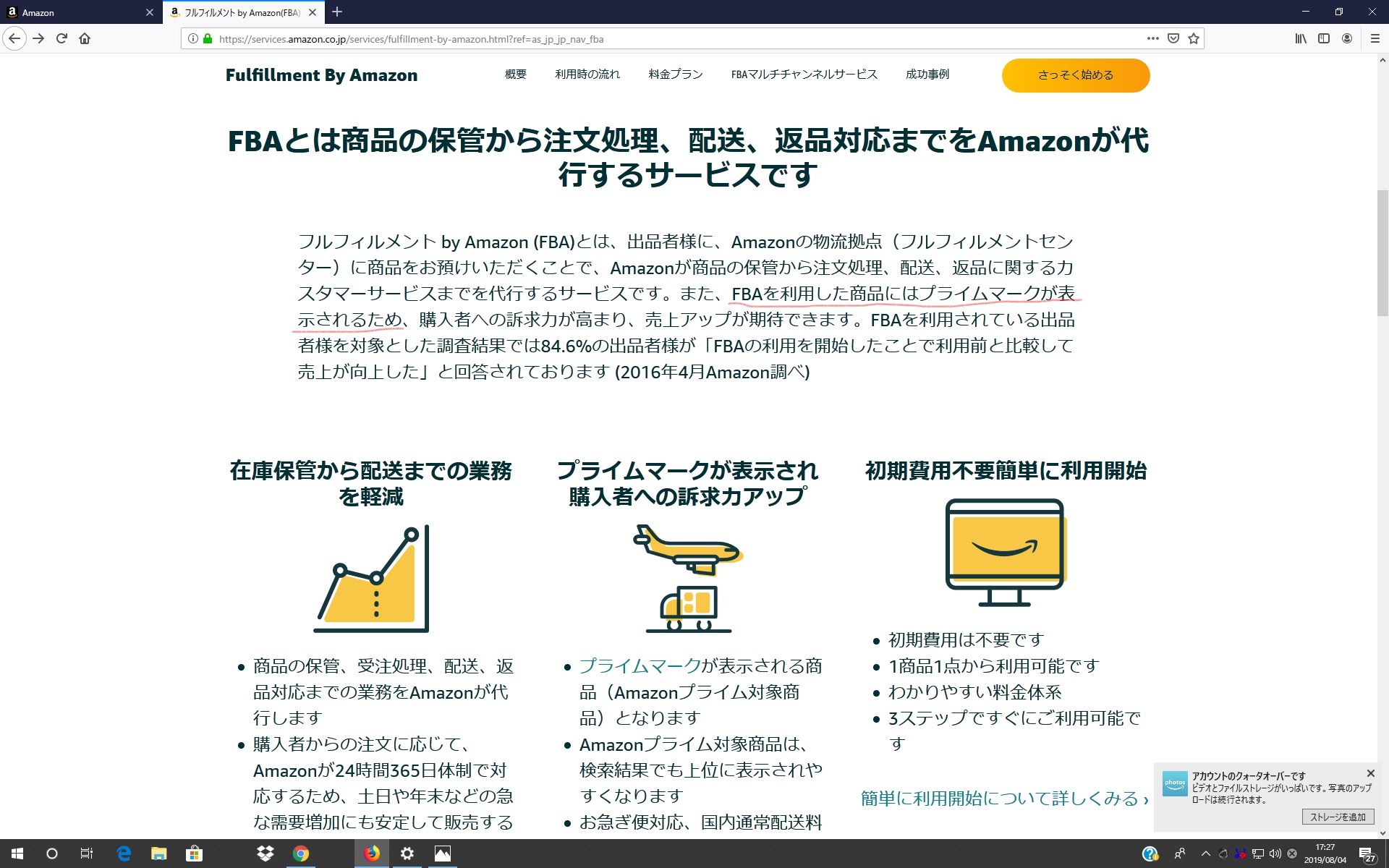Viewport: 1389px width, 868px height.
Task: Follow the プライムマーク hyperlink
Action: click(640, 666)
